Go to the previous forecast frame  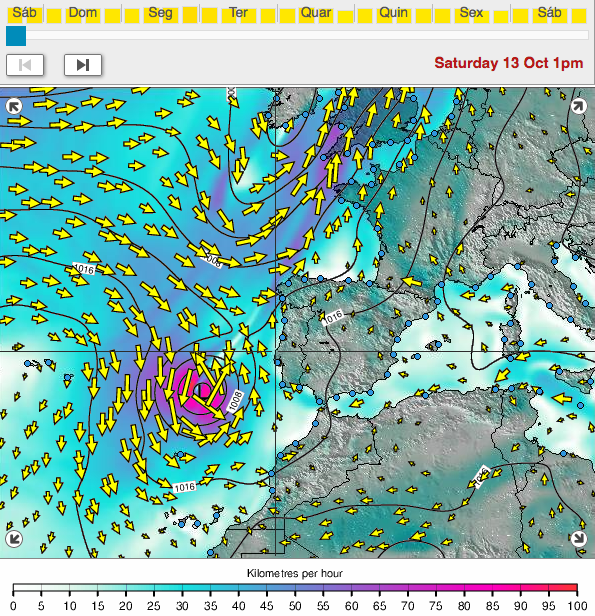25,65
